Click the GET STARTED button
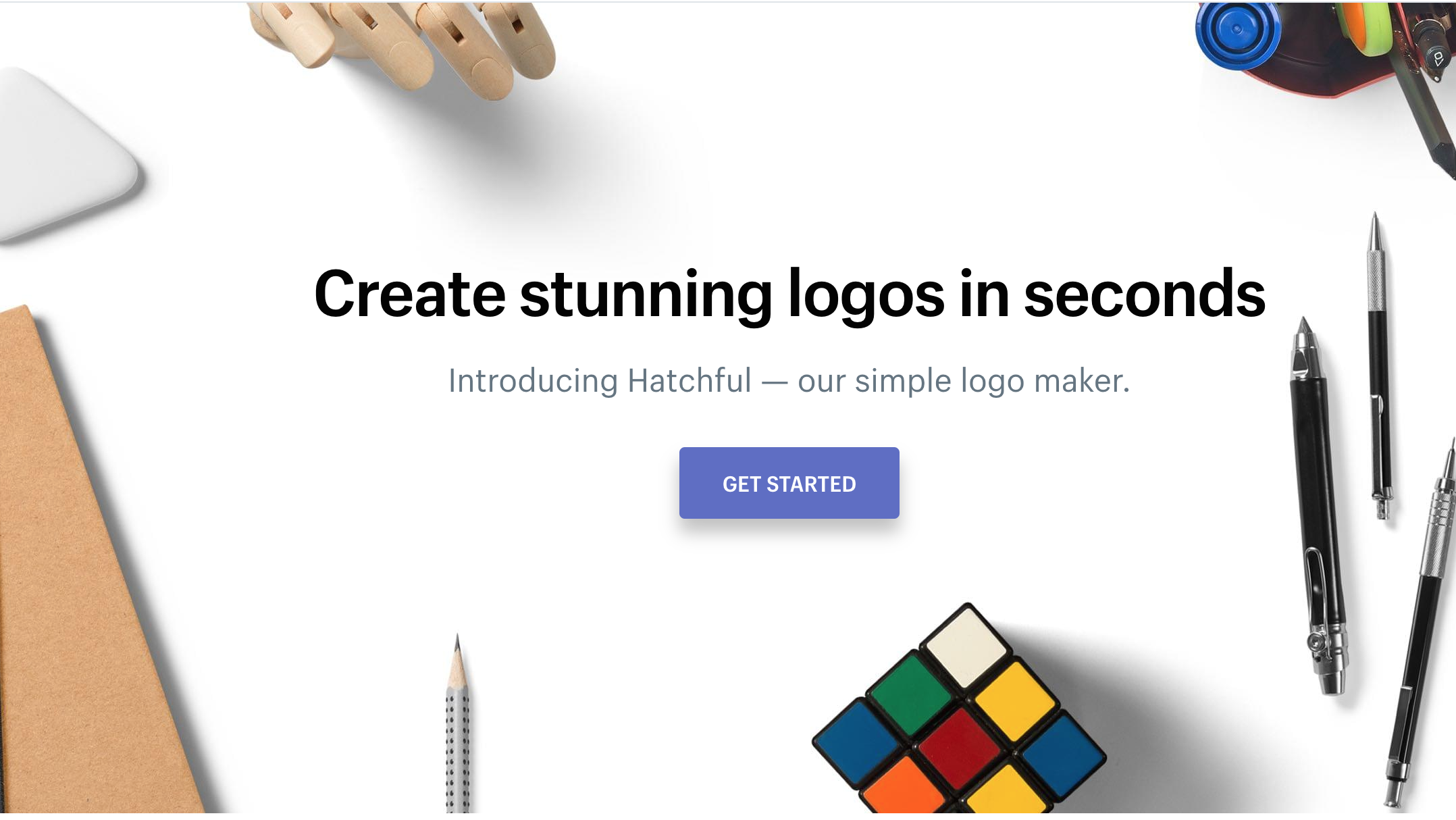 tap(789, 483)
